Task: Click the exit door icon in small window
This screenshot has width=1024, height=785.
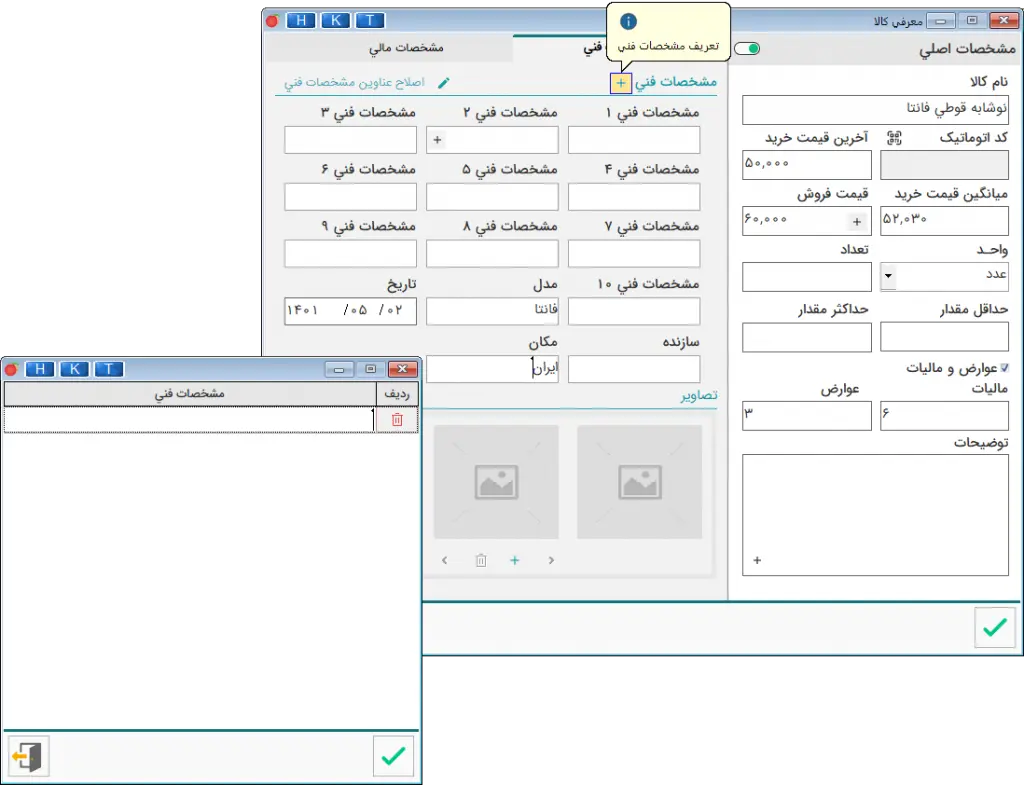Action: point(28,757)
